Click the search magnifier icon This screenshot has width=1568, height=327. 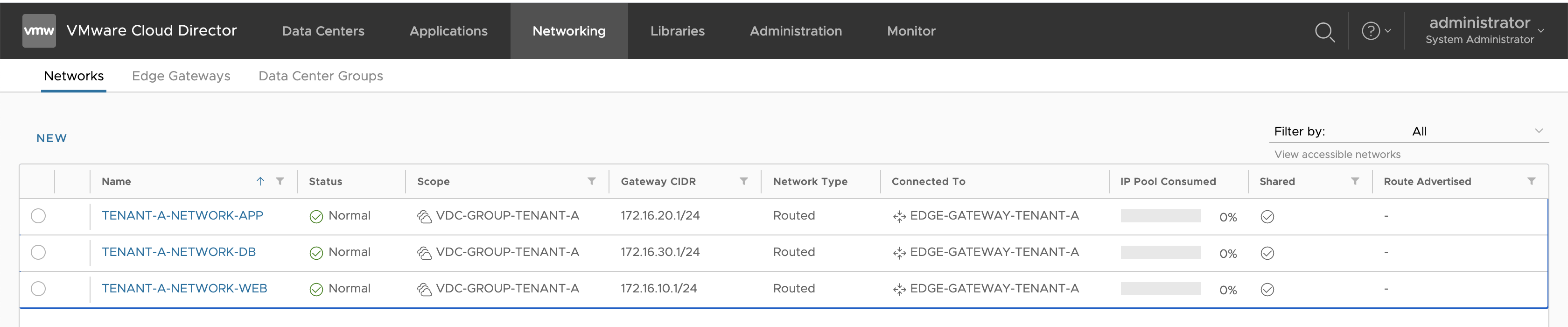click(1324, 31)
